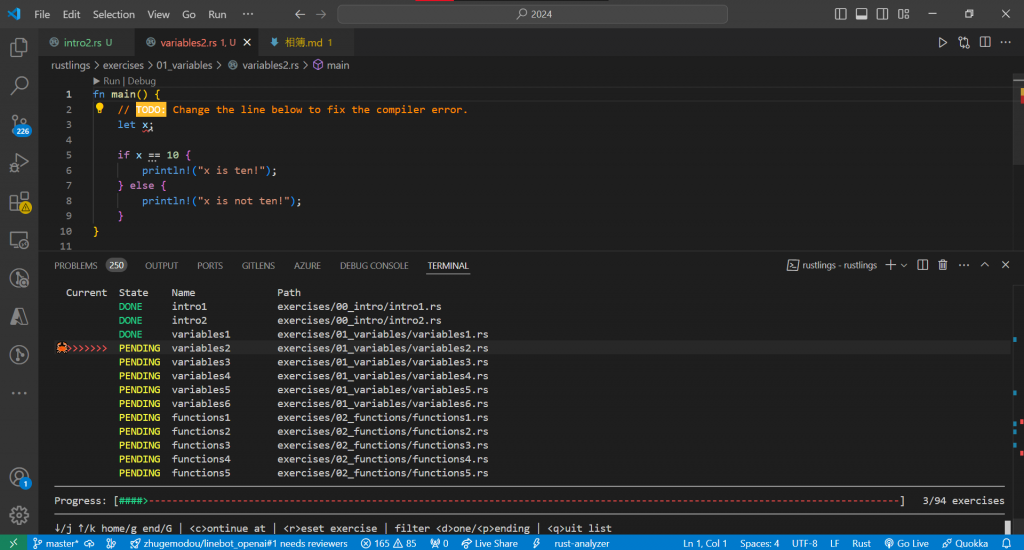The width and height of the screenshot is (1024, 550).
Task: Toggle the primary side bar layout button
Action: pos(840,14)
